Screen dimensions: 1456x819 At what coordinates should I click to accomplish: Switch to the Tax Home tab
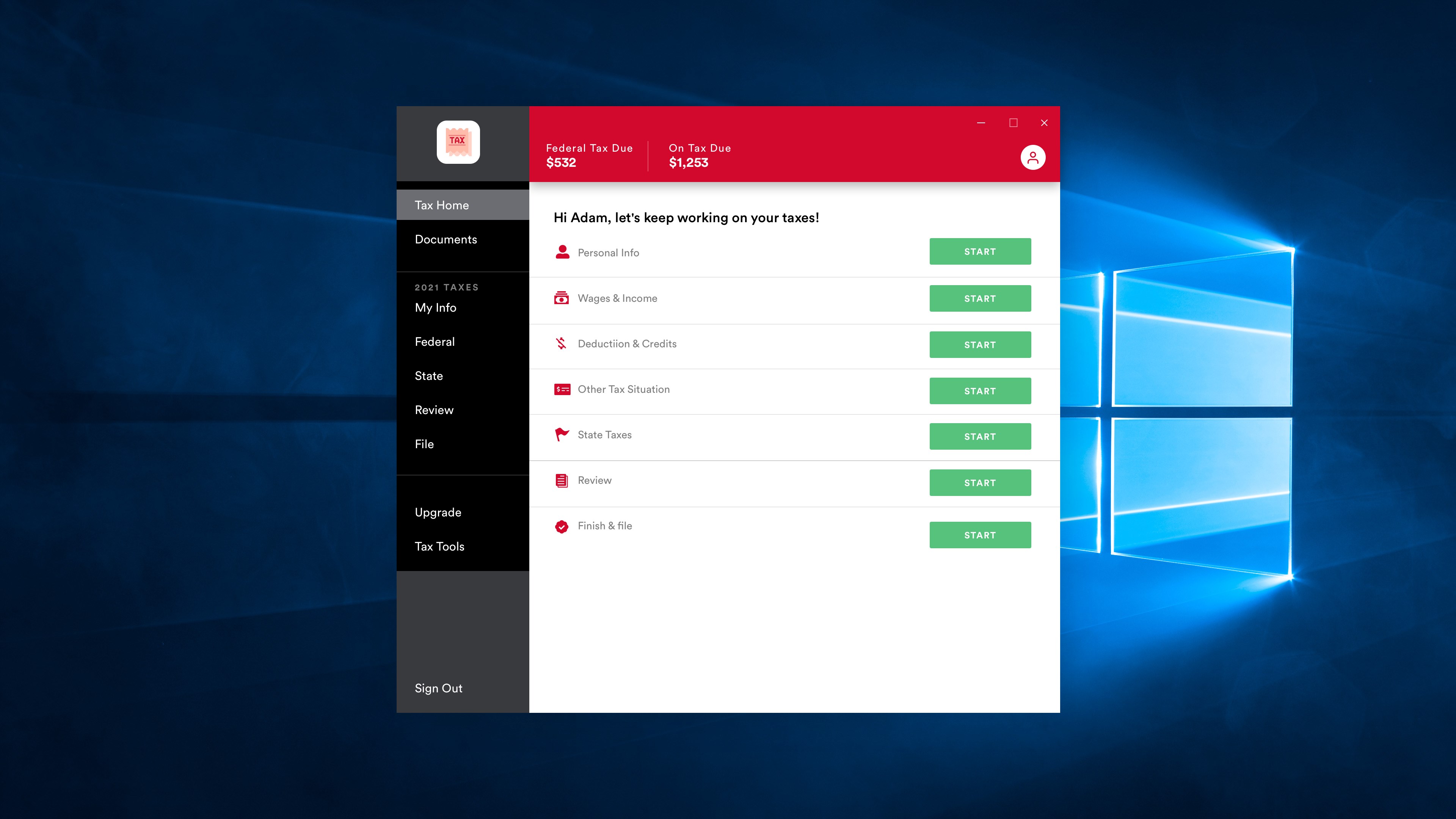[442, 205]
